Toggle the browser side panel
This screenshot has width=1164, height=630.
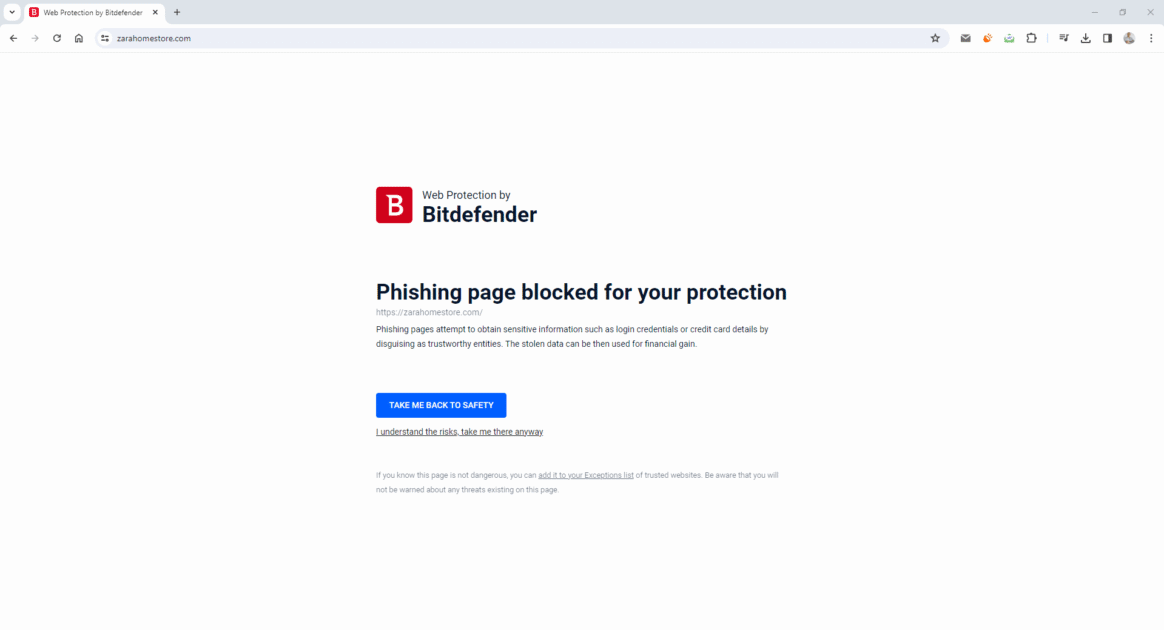[1107, 38]
